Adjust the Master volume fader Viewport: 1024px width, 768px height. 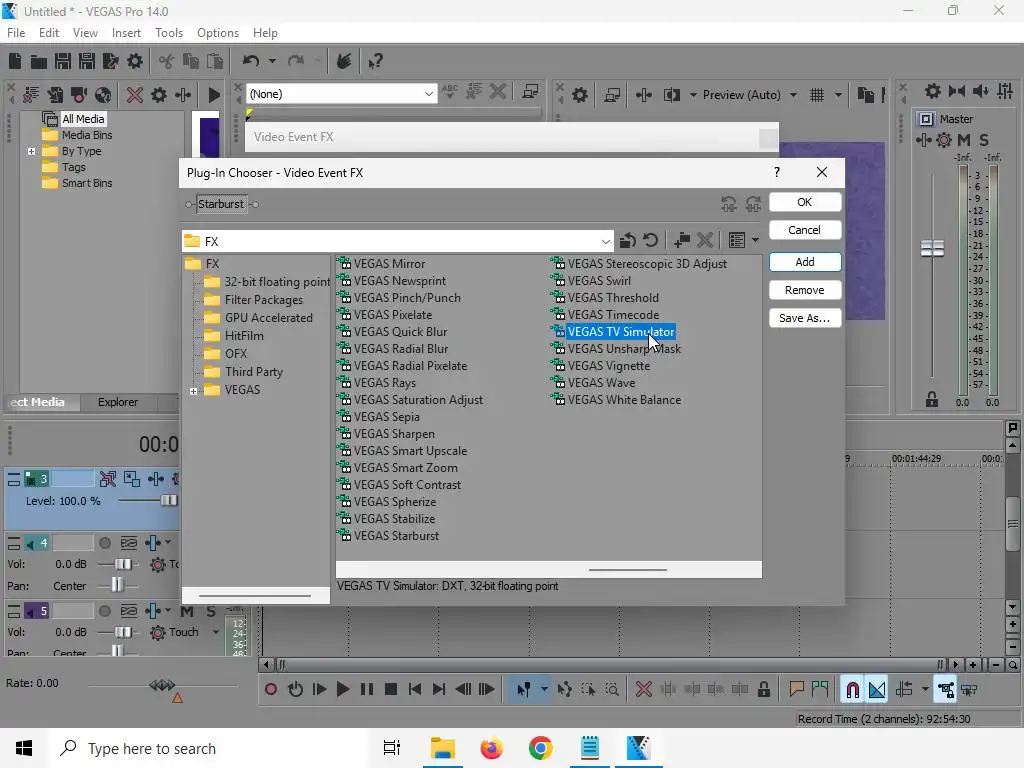[932, 248]
